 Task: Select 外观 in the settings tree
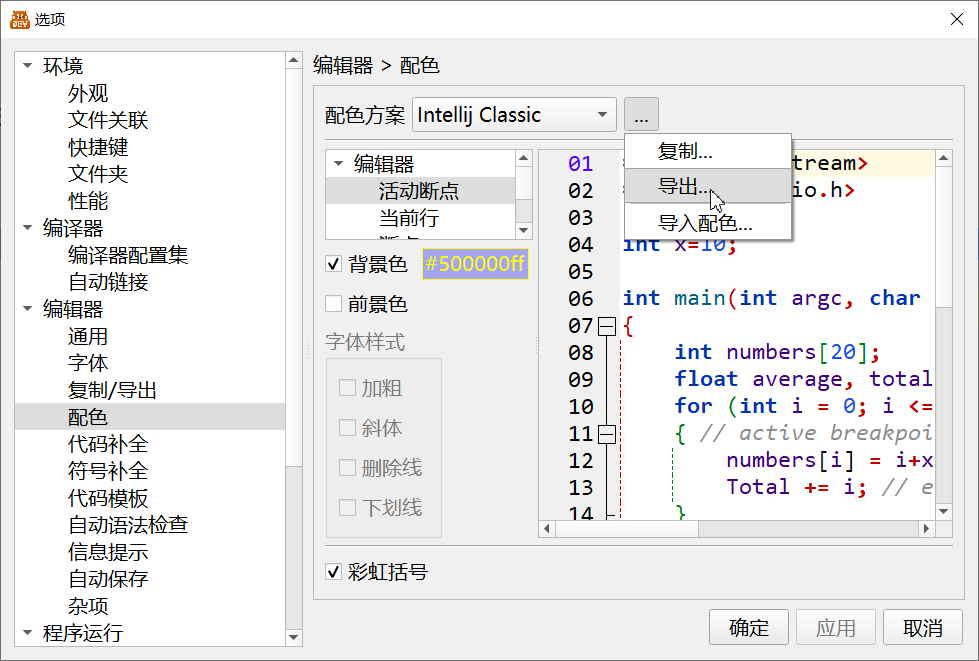(x=88, y=93)
